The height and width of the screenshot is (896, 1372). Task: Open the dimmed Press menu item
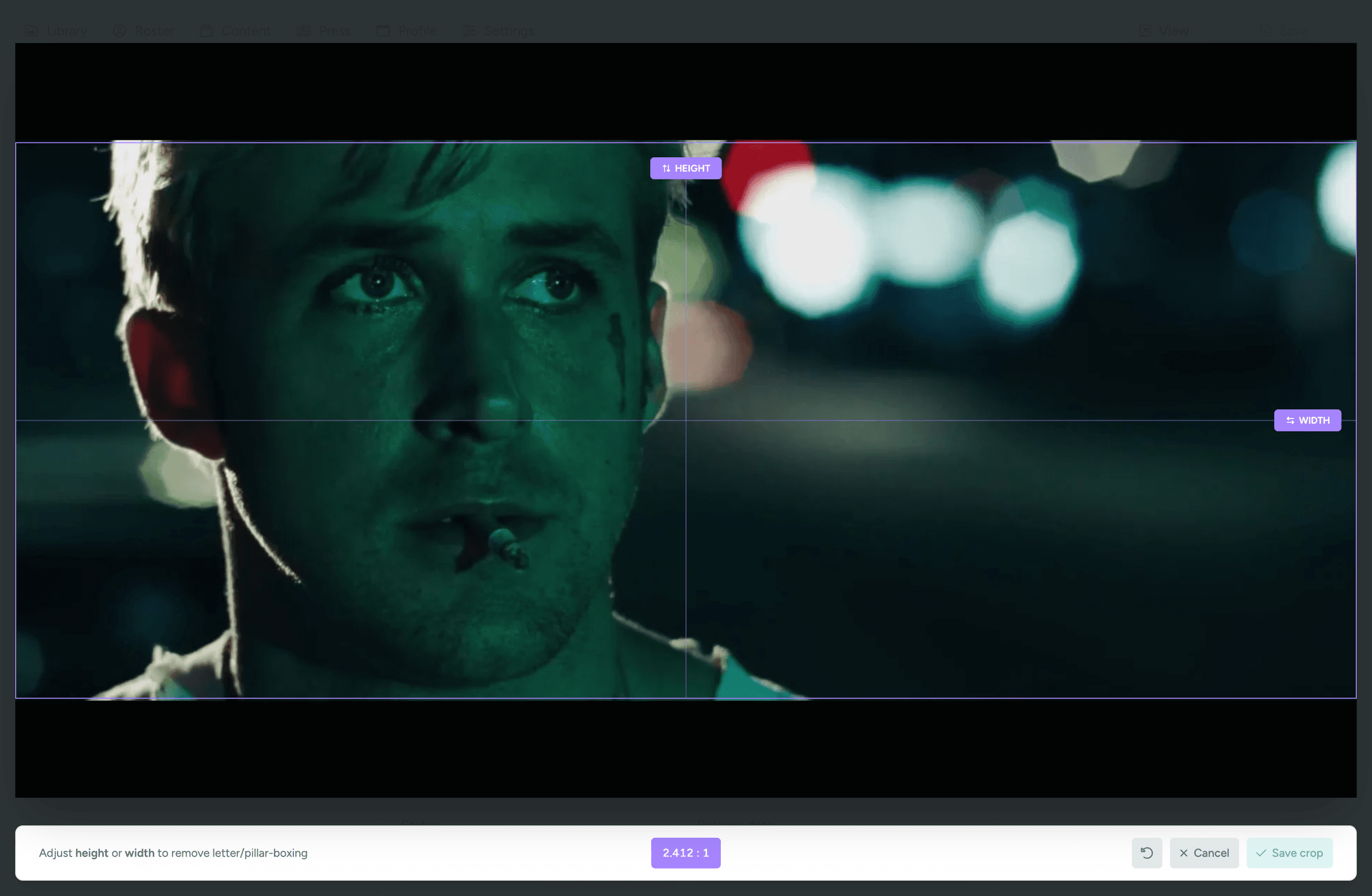coord(324,30)
